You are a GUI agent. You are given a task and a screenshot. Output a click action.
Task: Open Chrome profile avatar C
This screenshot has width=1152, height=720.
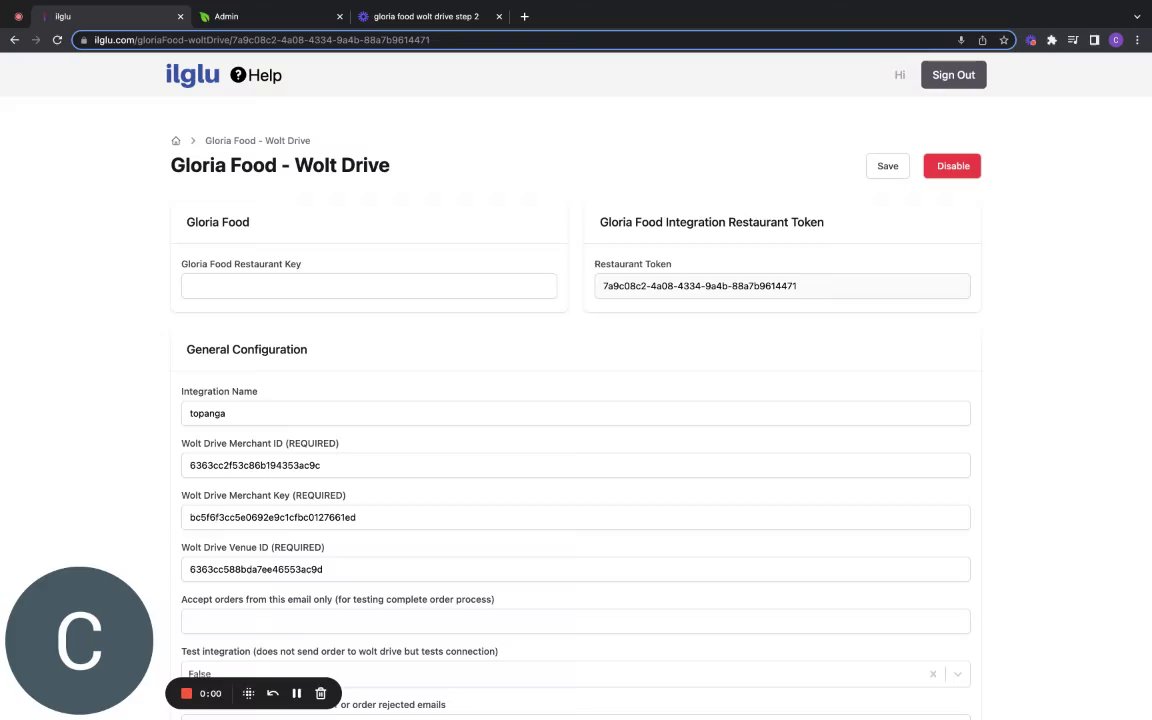tap(1115, 40)
